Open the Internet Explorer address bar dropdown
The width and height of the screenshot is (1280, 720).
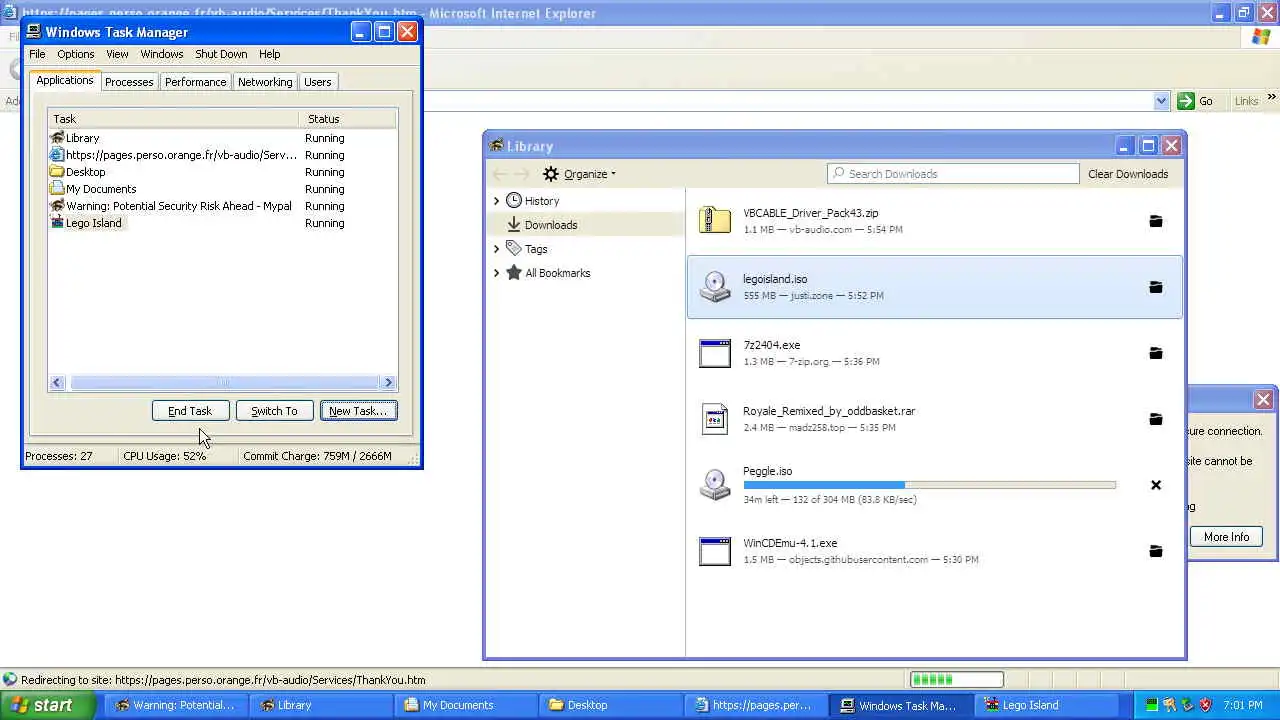pyautogui.click(x=1161, y=100)
